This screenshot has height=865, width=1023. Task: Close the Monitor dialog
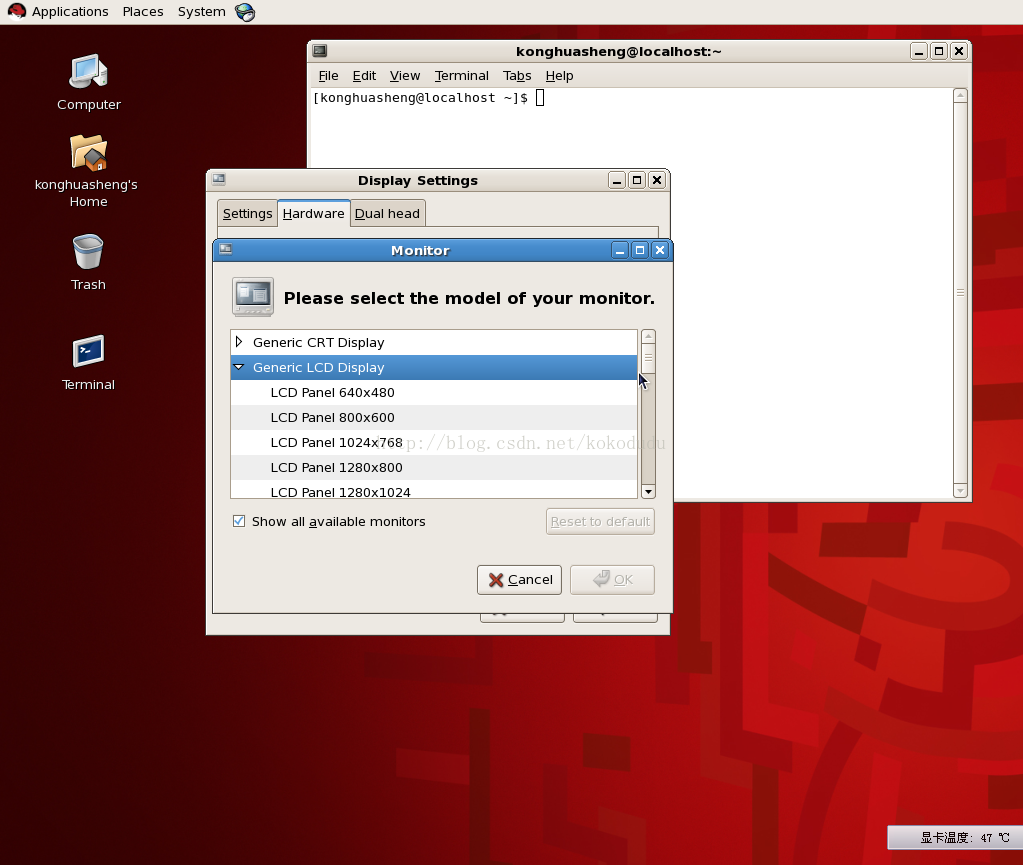(660, 250)
